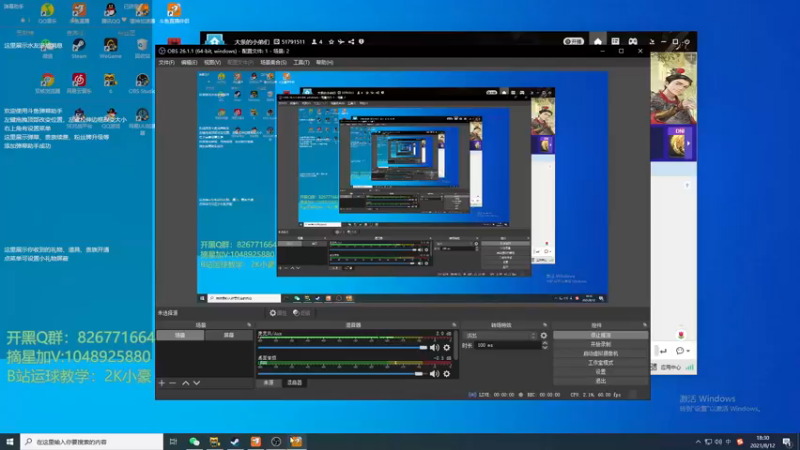Remove the selected scene with the minus icon
The image size is (800, 450).
click(x=172, y=383)
